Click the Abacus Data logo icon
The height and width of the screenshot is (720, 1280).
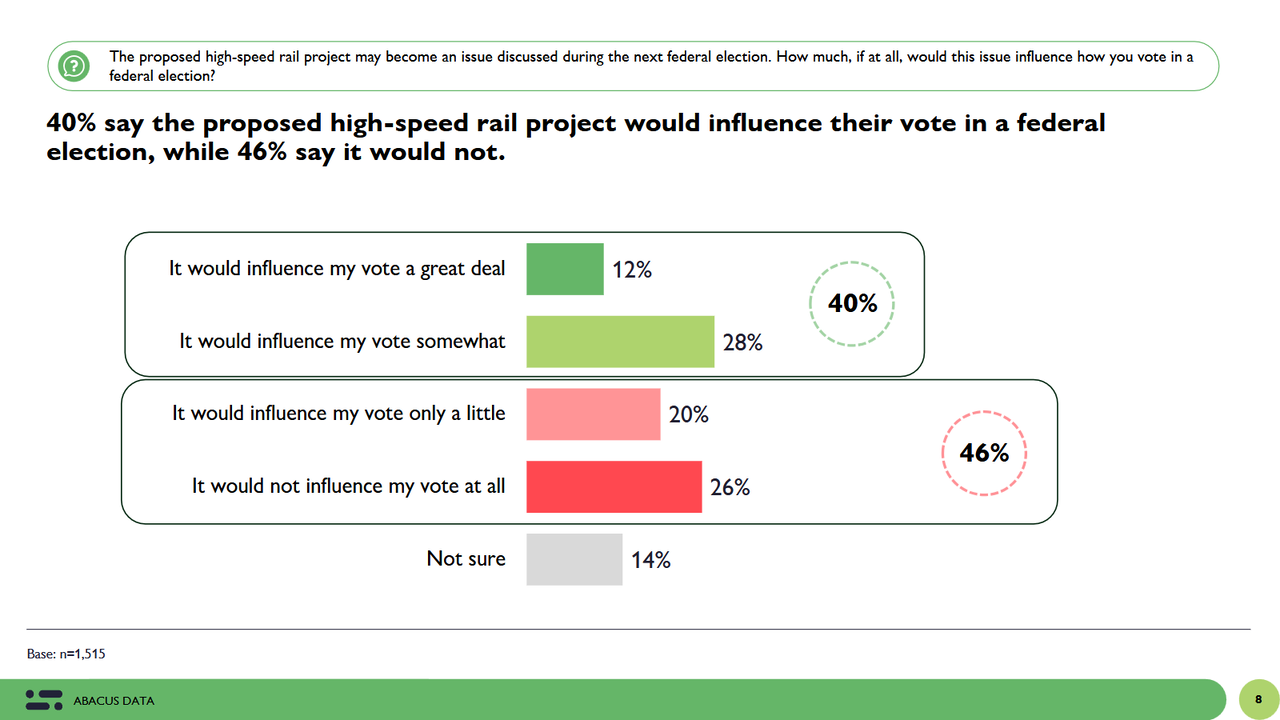coord(43,700)
